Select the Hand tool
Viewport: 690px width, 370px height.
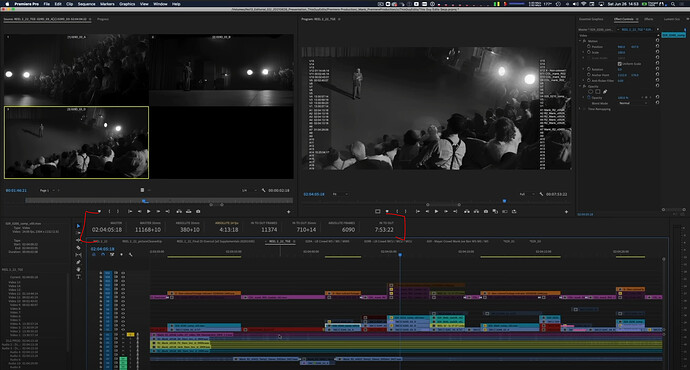pos(79,269)
